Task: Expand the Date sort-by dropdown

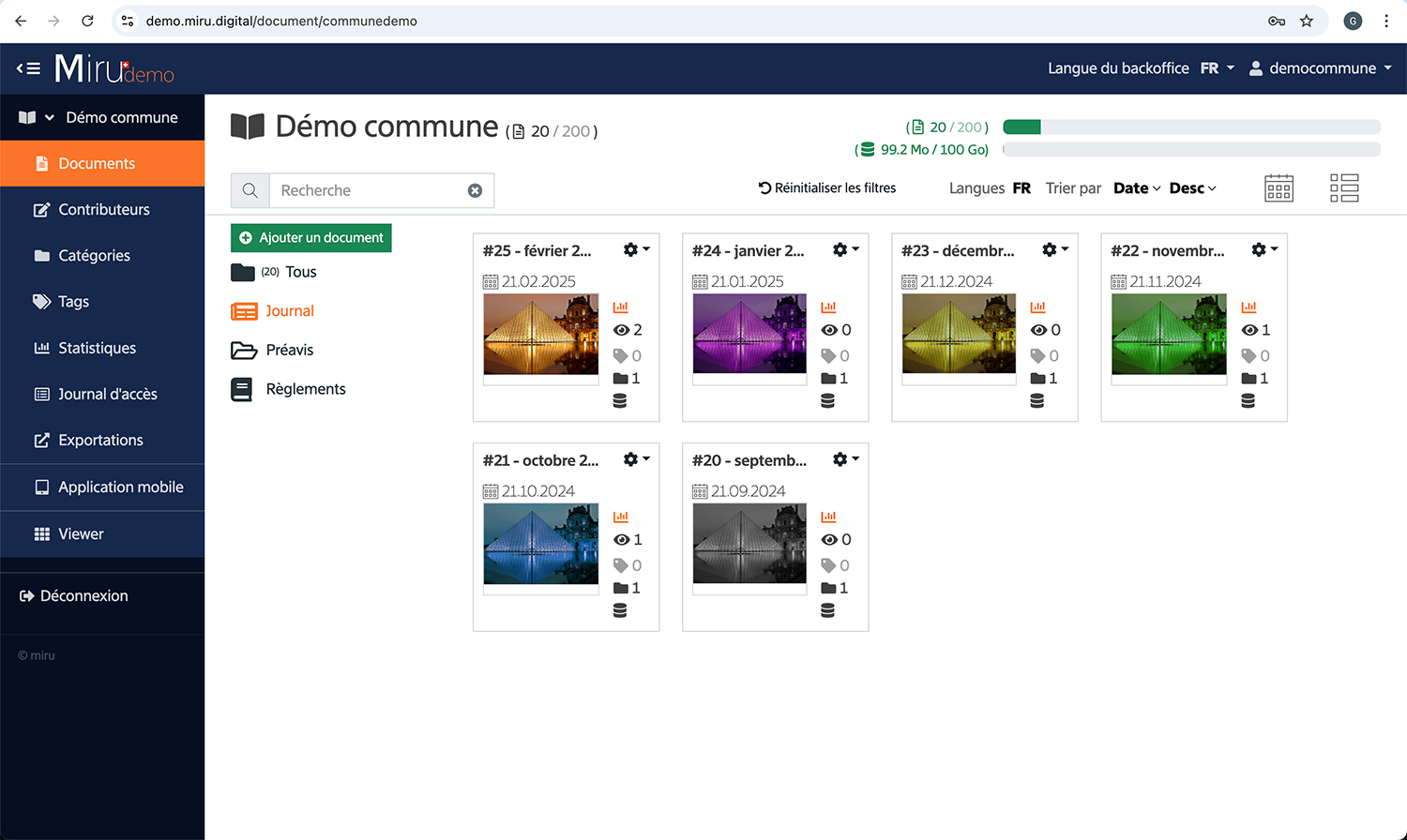Action: point(1136,188)
